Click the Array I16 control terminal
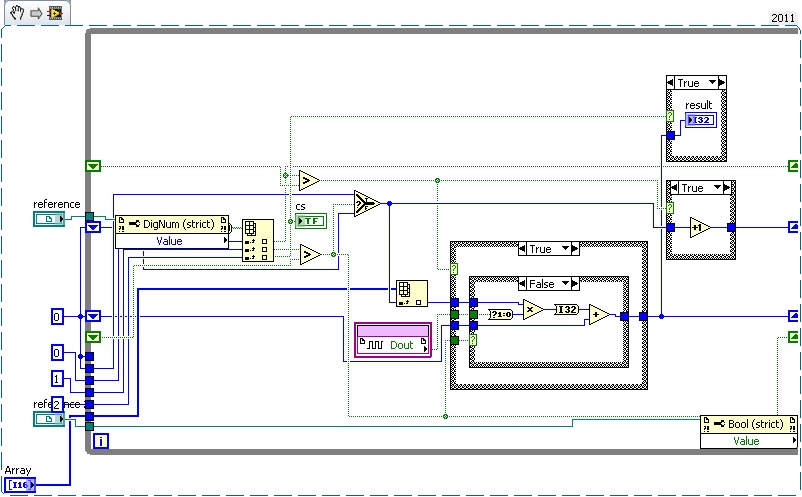The width and height of the screenshot is (802, 497). coord(20,485)
